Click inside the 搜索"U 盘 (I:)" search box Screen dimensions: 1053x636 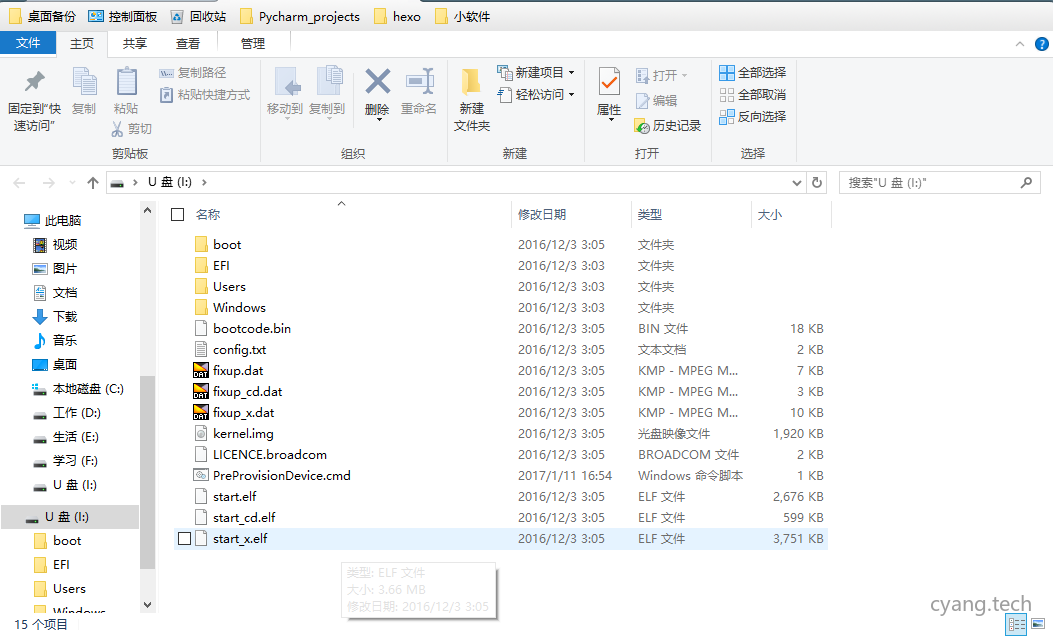pyautogui.click(x=930, y=182)
